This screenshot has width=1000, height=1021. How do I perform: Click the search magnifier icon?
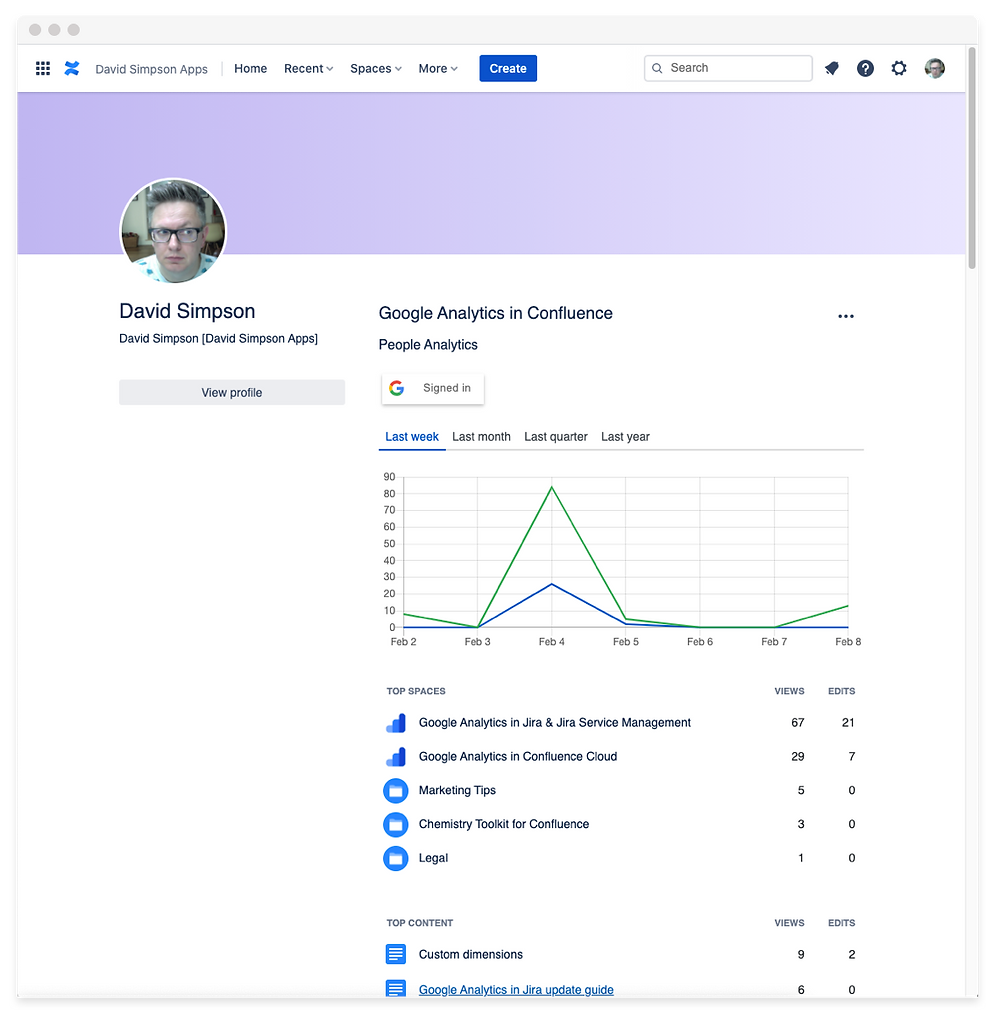point(657,68)
